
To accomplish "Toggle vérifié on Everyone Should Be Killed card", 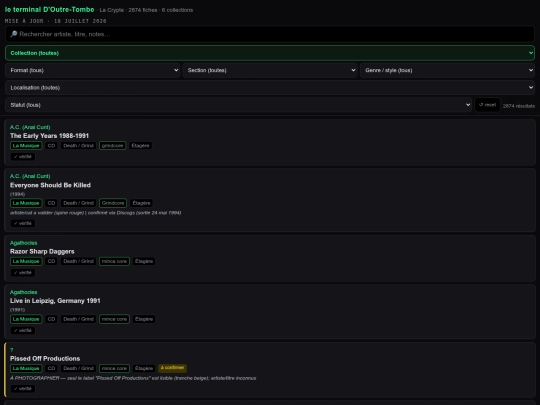I will (23, 224).
